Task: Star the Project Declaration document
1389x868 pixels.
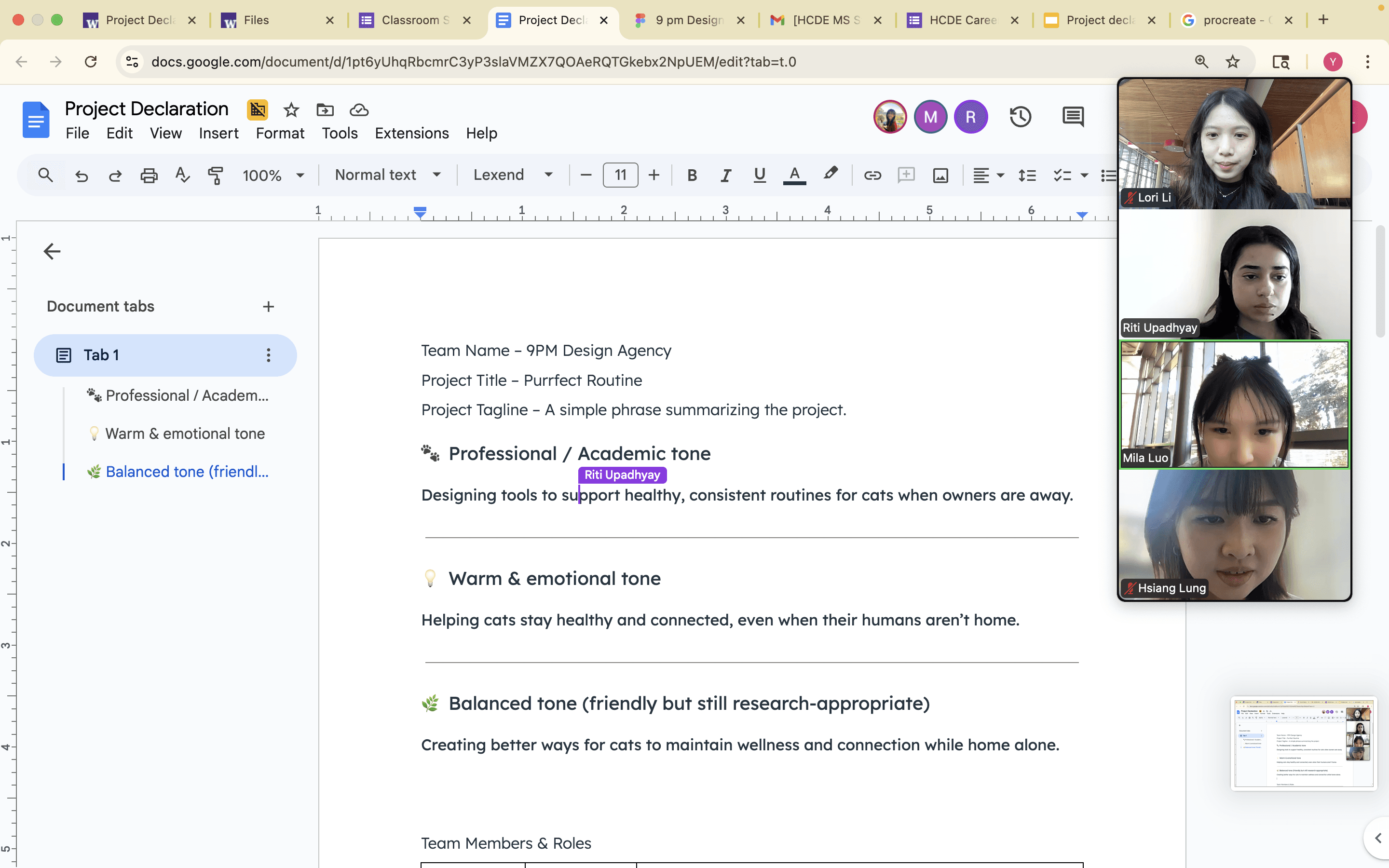Action: tap(291, 109)
